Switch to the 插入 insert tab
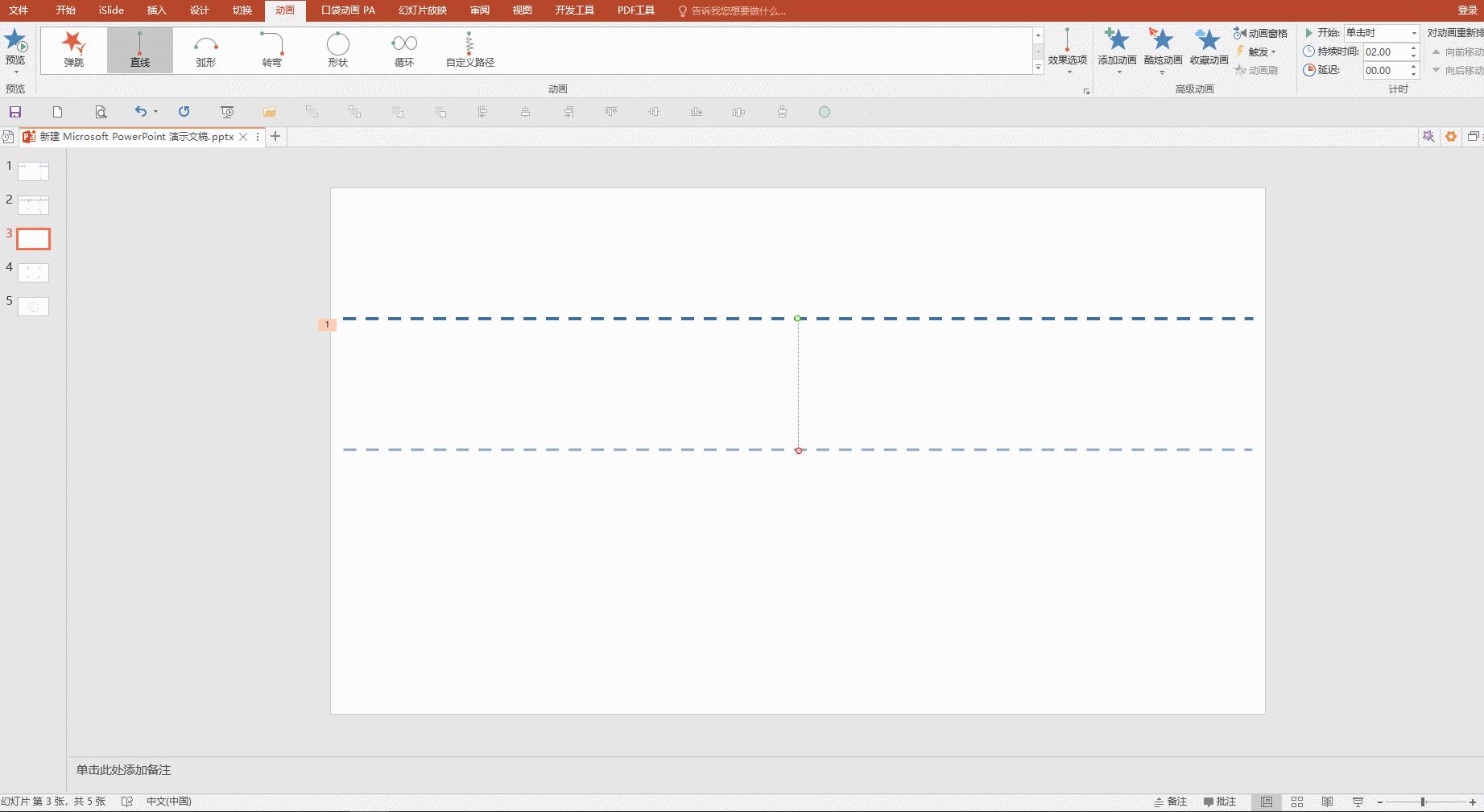Screen dimensions: 1484x812 pyautogui.click(x=157, y=10)
